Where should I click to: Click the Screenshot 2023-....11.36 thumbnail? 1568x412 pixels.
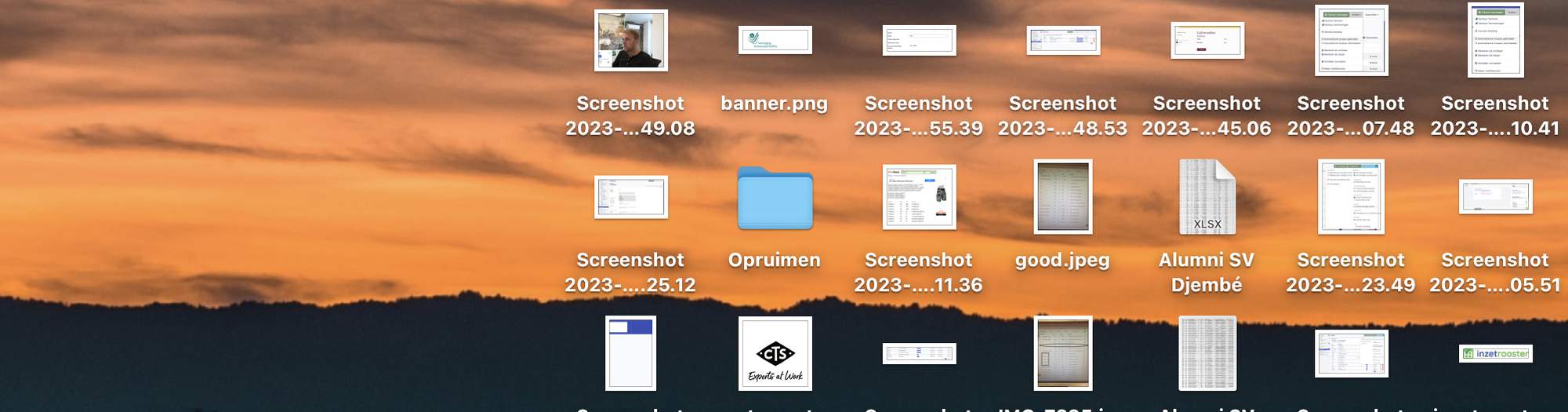(919, 197)
